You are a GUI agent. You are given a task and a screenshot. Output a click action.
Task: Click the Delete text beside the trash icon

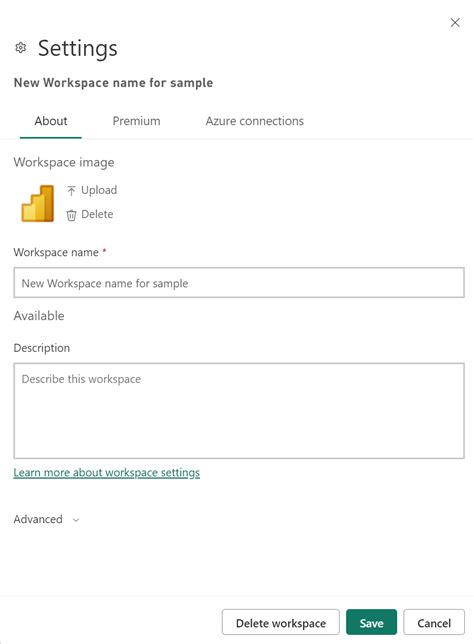97,214
